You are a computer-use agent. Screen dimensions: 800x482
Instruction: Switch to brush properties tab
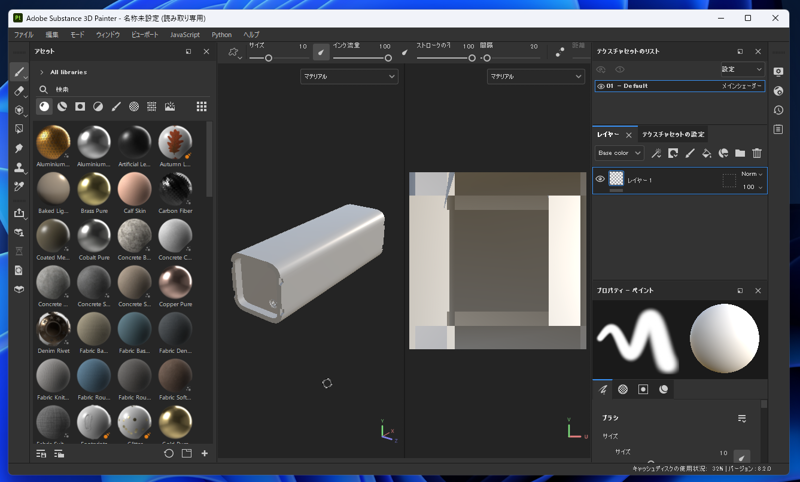click(x=603, y=389)
